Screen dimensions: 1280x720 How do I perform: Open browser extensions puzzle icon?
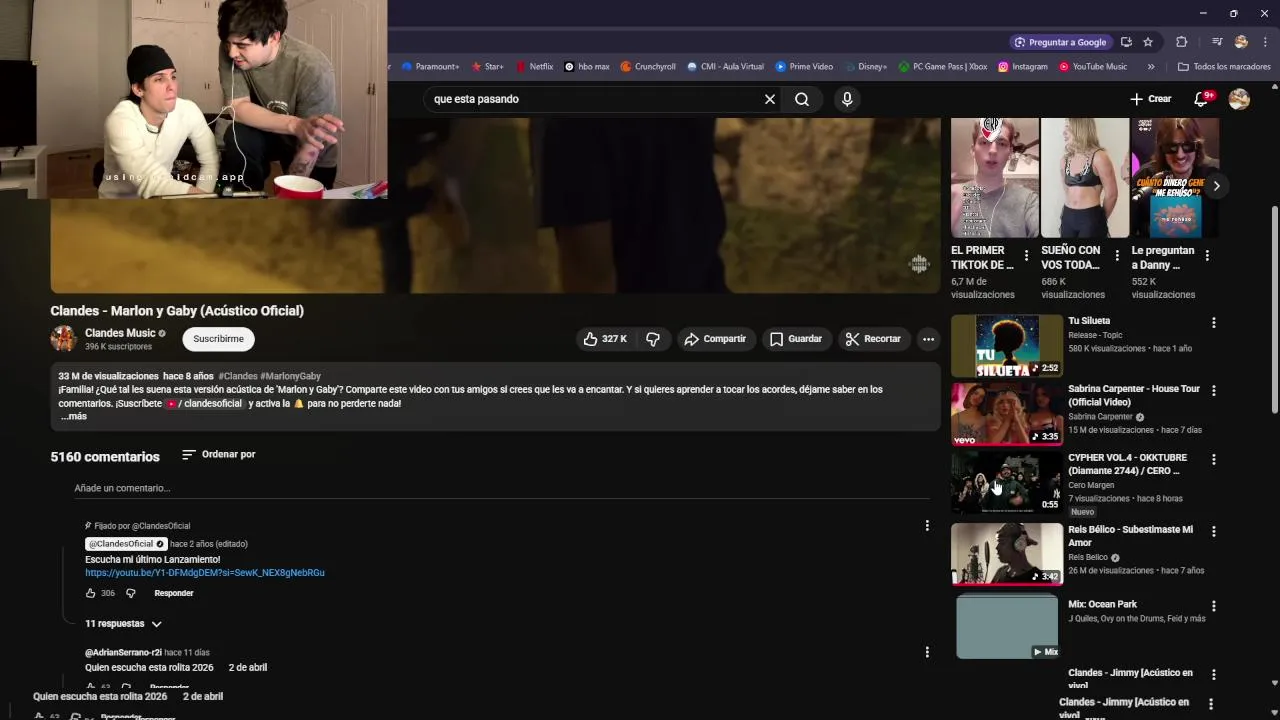point(1181,42)
